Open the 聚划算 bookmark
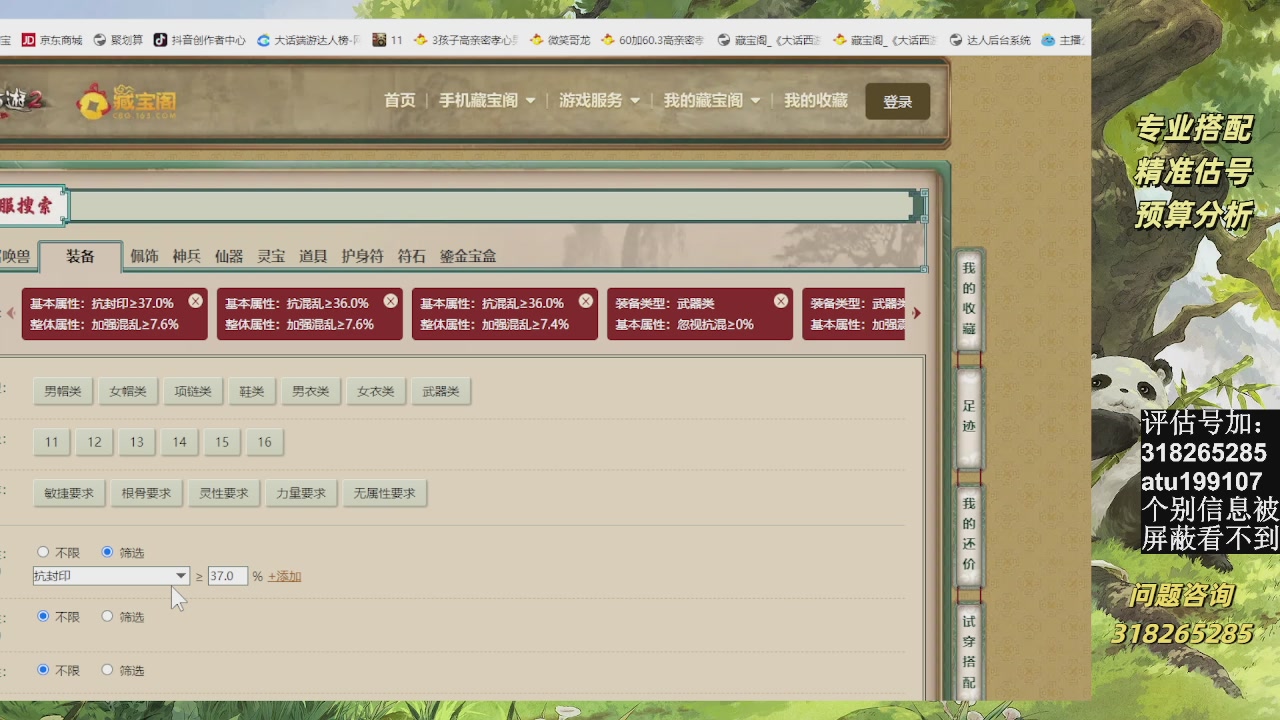This screenshot has width=1280, height=720. tap(118, 40)
